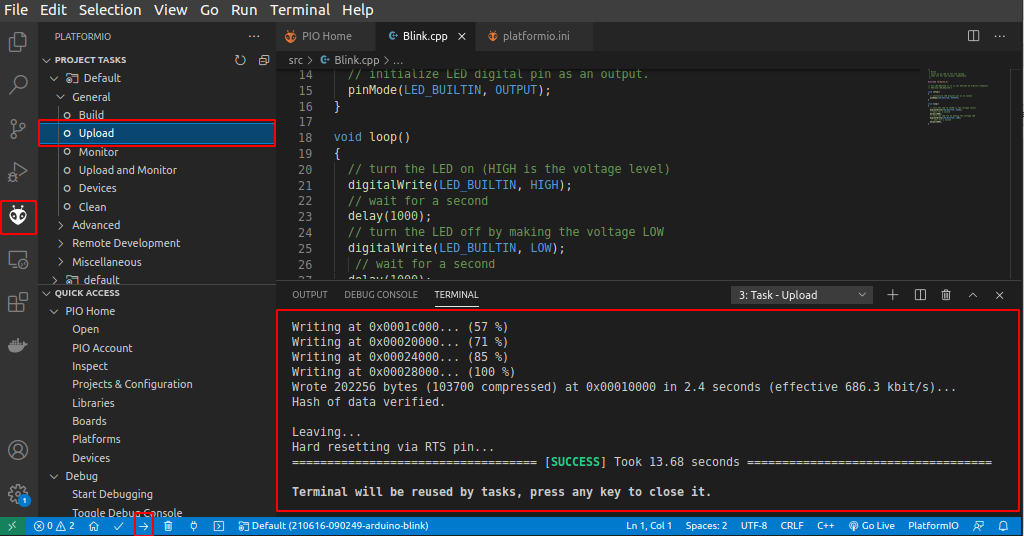This screenshot has width=1024, height=536.
Task: Open the remote window indicator
Action: pyautogui.click(x=12, y=526)
